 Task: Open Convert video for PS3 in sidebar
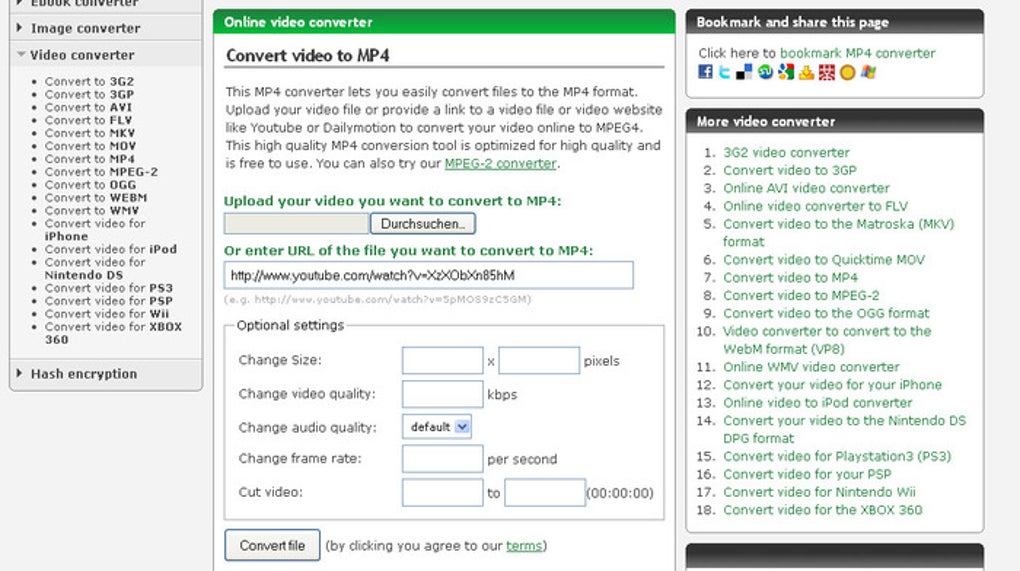pyautogui.click(x=109, y=288)
